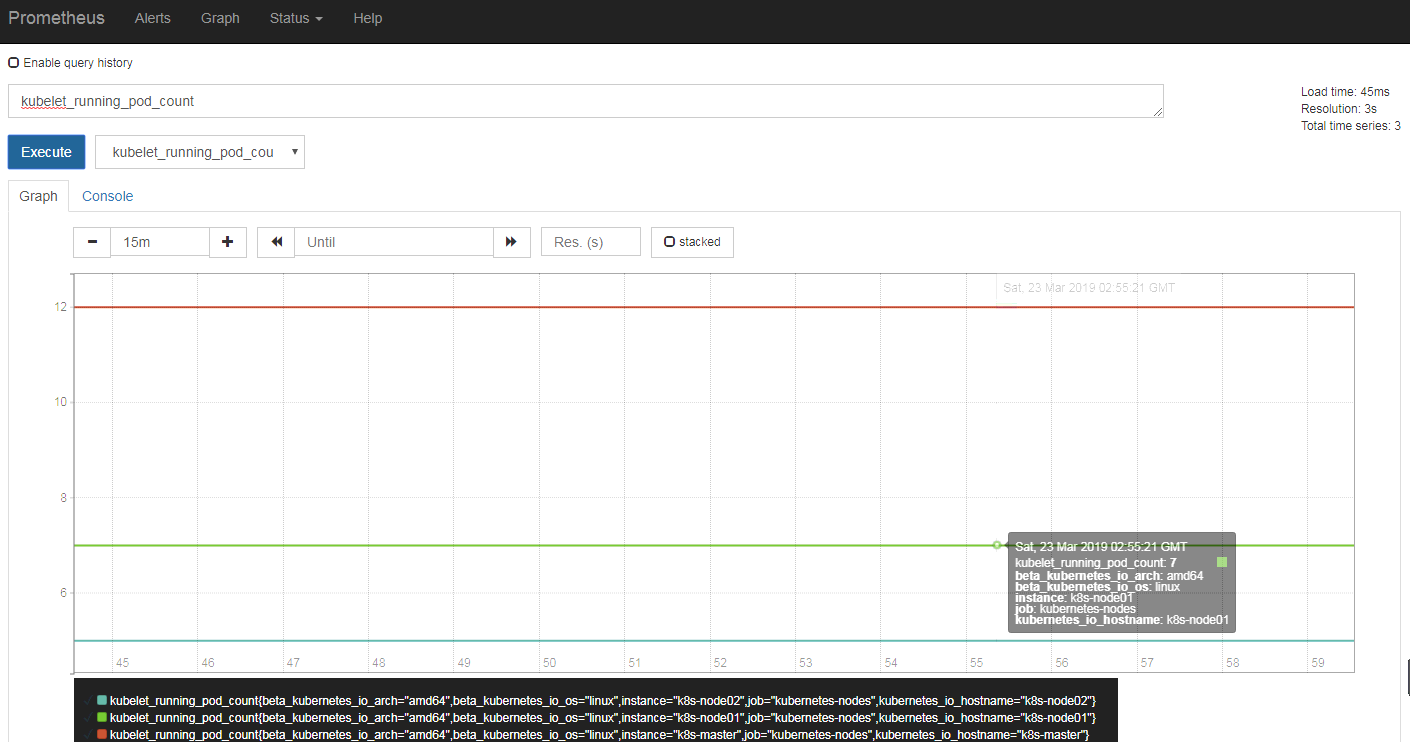The height and width of the screenshot is (743, 1410).
Task: Click the red k8s-master legend color swatch
Action: [102, 735]
